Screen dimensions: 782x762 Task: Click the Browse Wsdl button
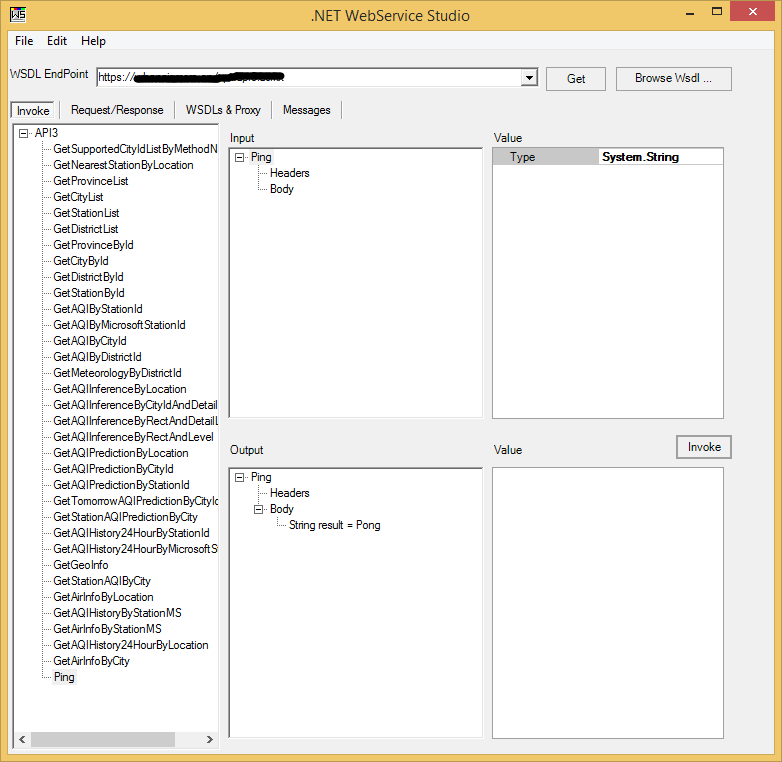(673, 78)
